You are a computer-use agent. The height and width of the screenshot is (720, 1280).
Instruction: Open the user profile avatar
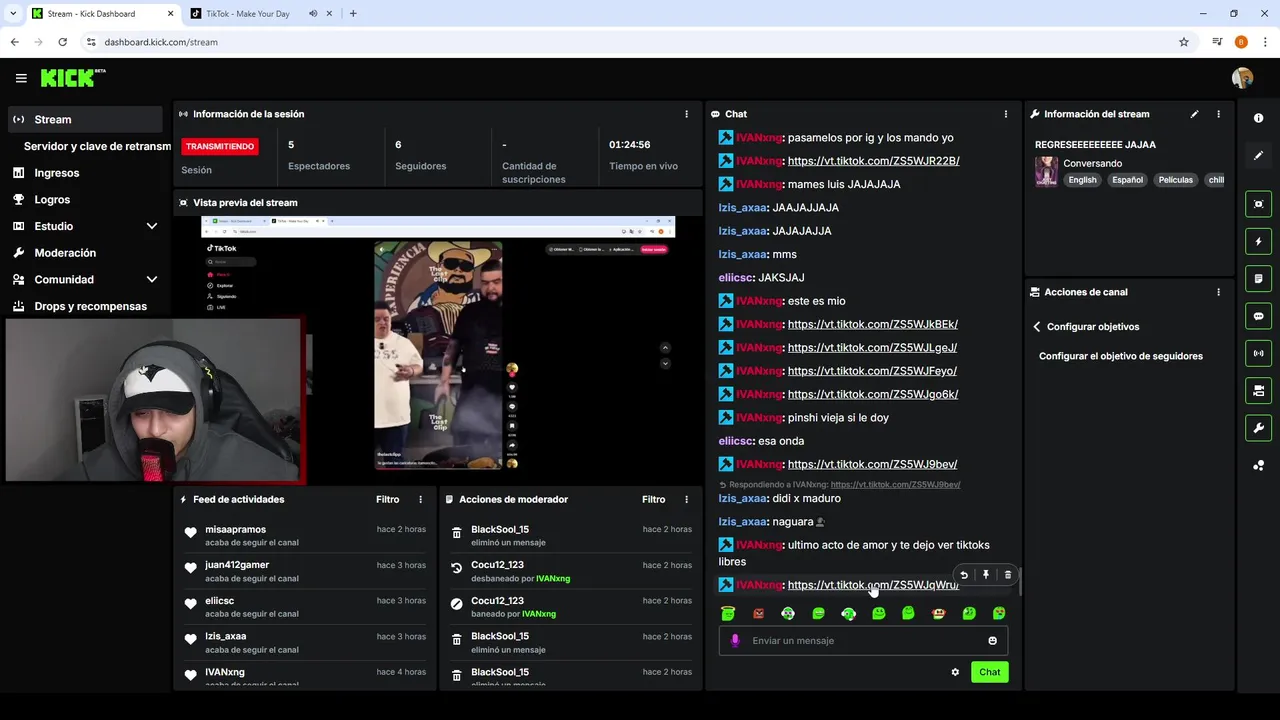pyautogui.click(x=1242, y=78)
